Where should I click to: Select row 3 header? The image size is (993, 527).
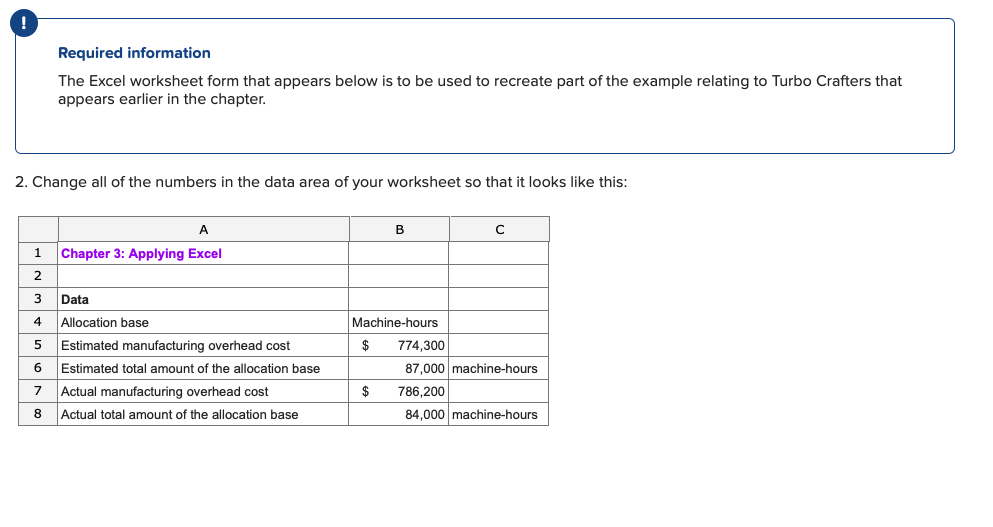pos(38,299)
